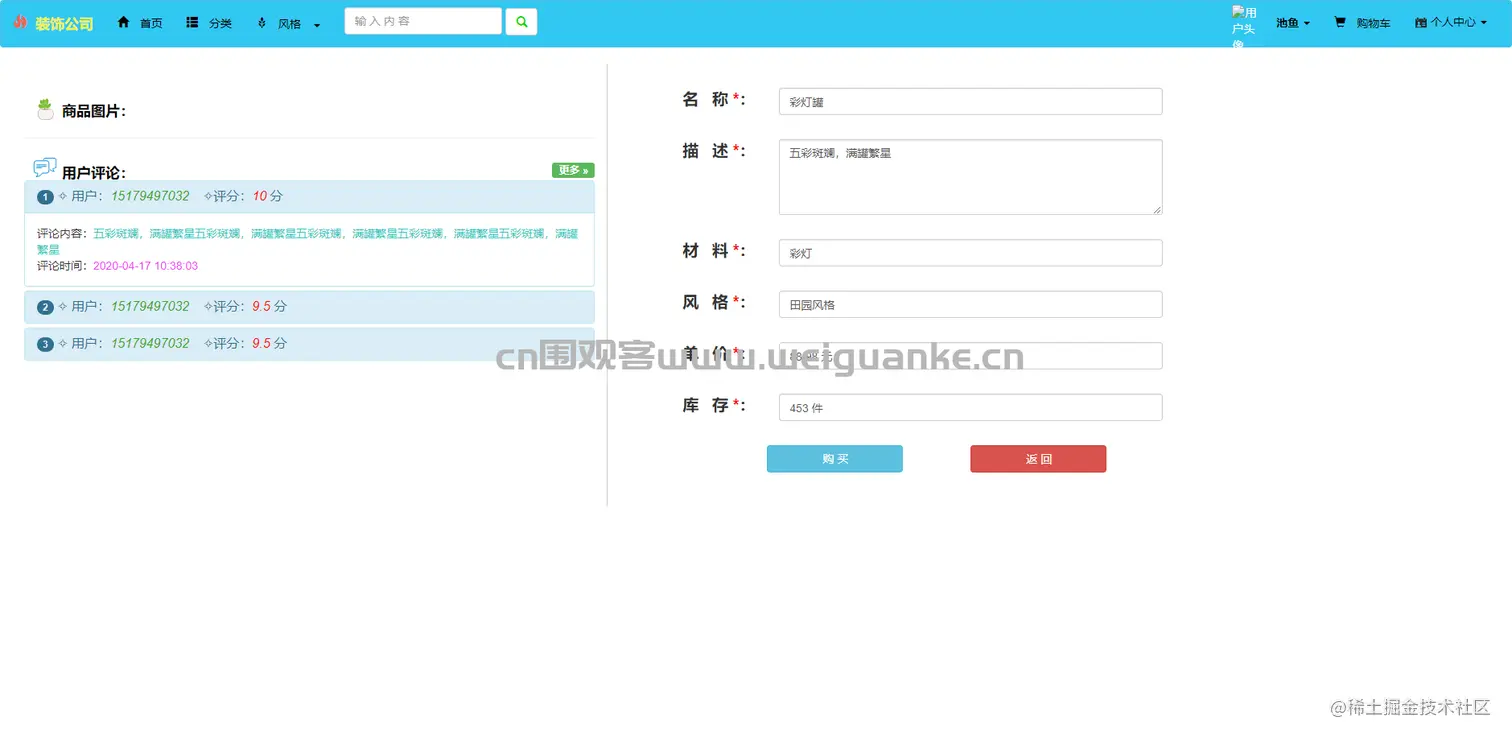Click the 用户评论 heading
Viewport: 1512px width, 739px height.
[94, 173]
